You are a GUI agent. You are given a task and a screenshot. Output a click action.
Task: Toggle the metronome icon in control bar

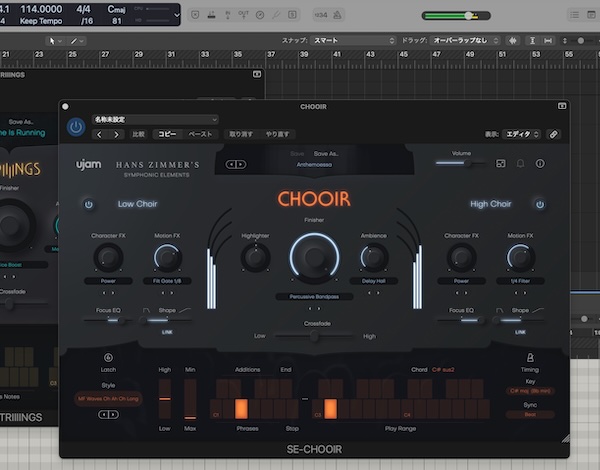[x=337, y=15]
